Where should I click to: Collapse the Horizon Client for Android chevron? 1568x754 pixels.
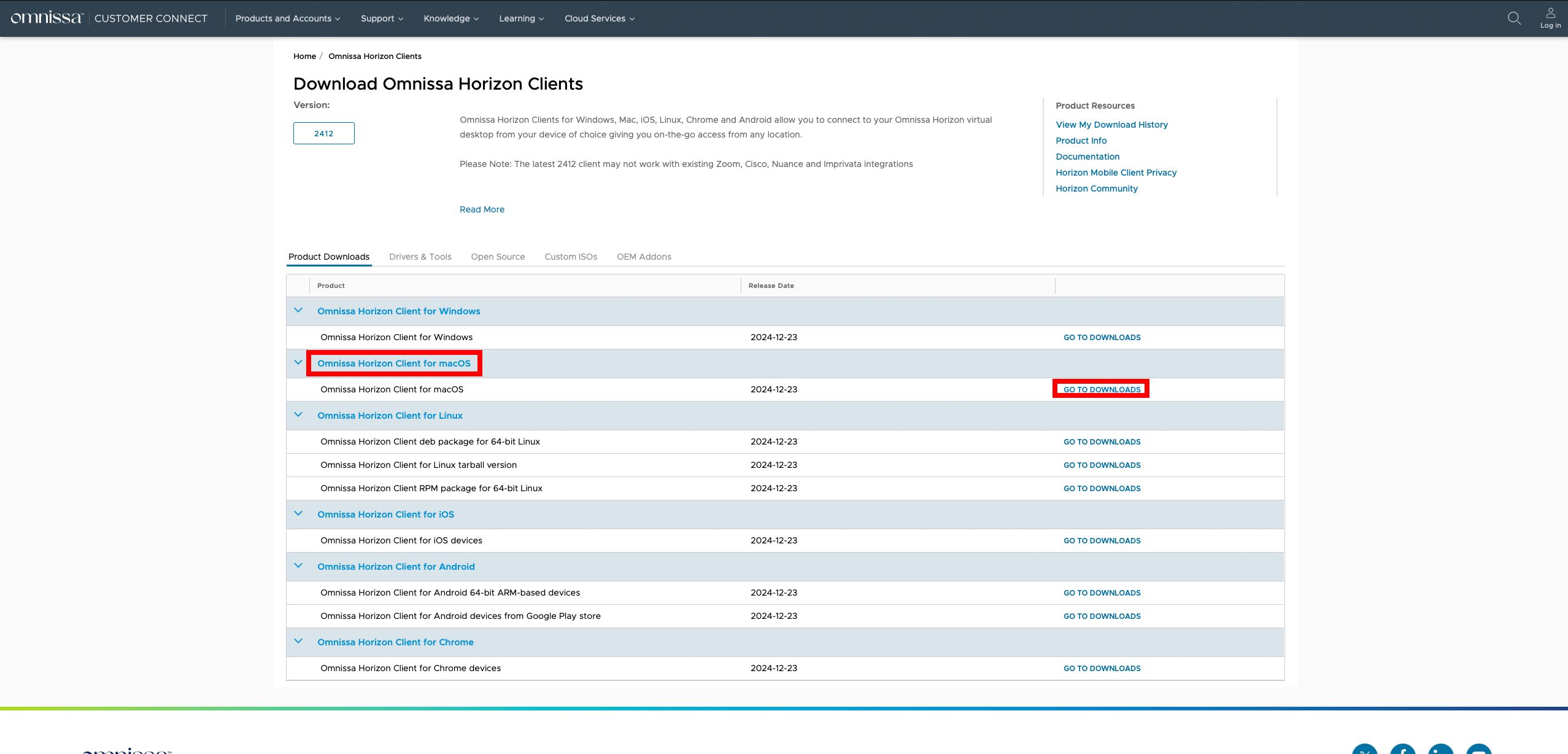(298, 566)
